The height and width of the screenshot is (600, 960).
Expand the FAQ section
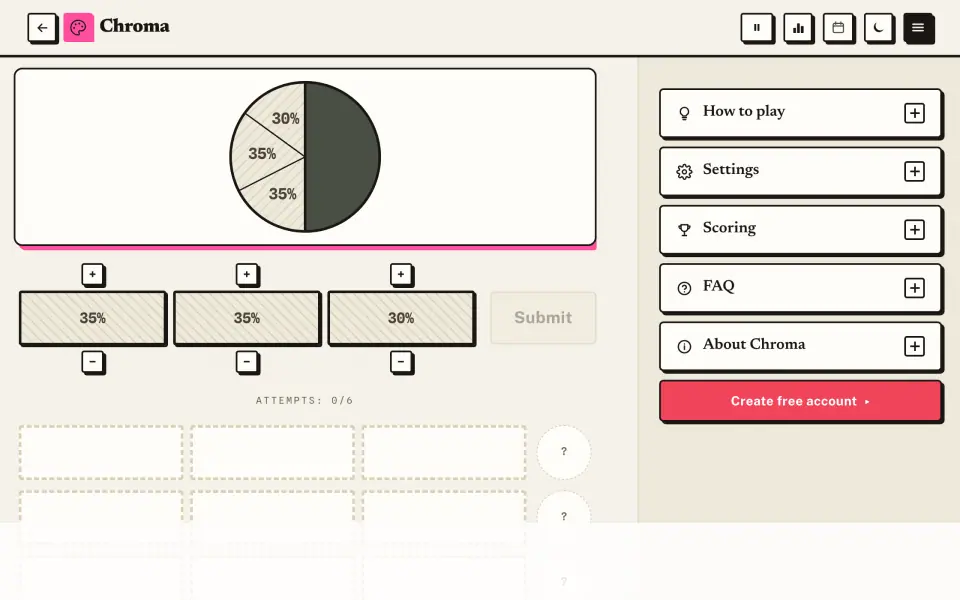914,288
